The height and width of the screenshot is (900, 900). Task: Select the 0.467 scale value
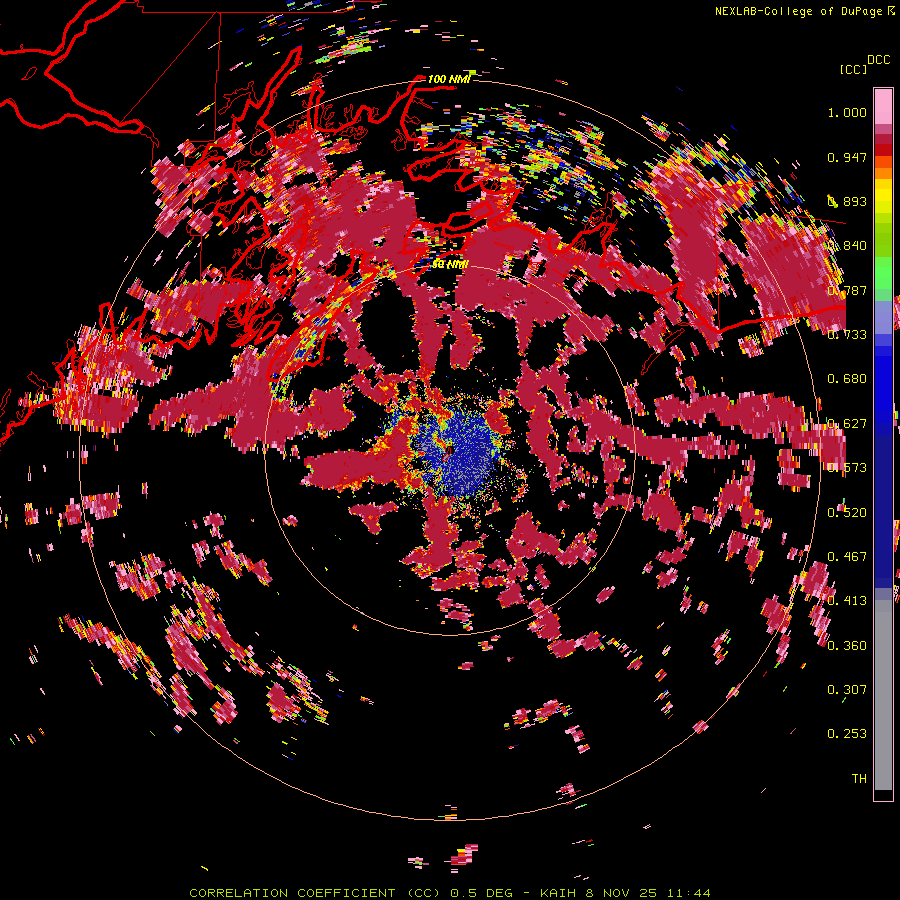tap(847, 557)
